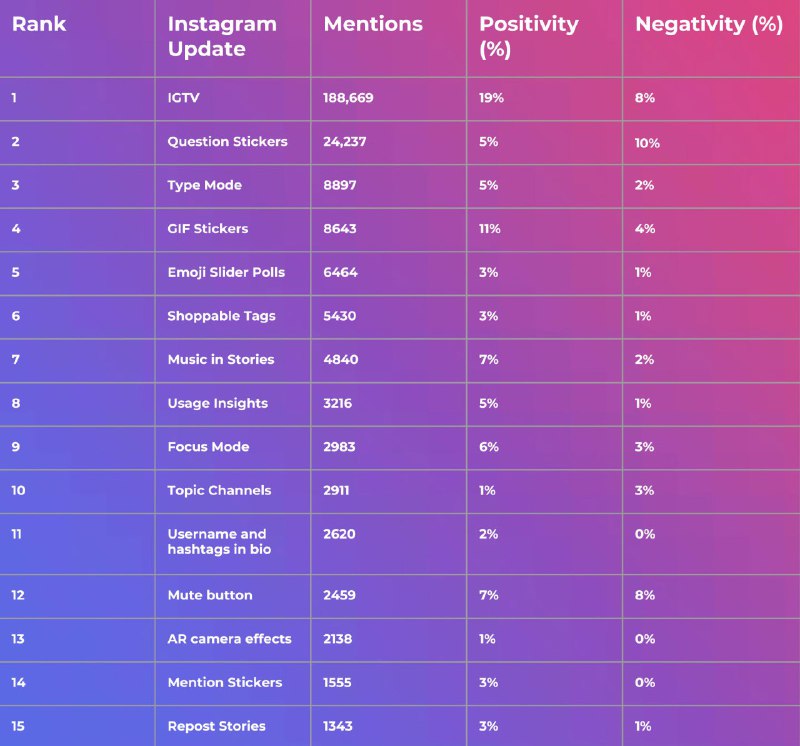Click the IGTV cell
The height and width of the screenshot is (746, 800).
(x=183, y=98)
